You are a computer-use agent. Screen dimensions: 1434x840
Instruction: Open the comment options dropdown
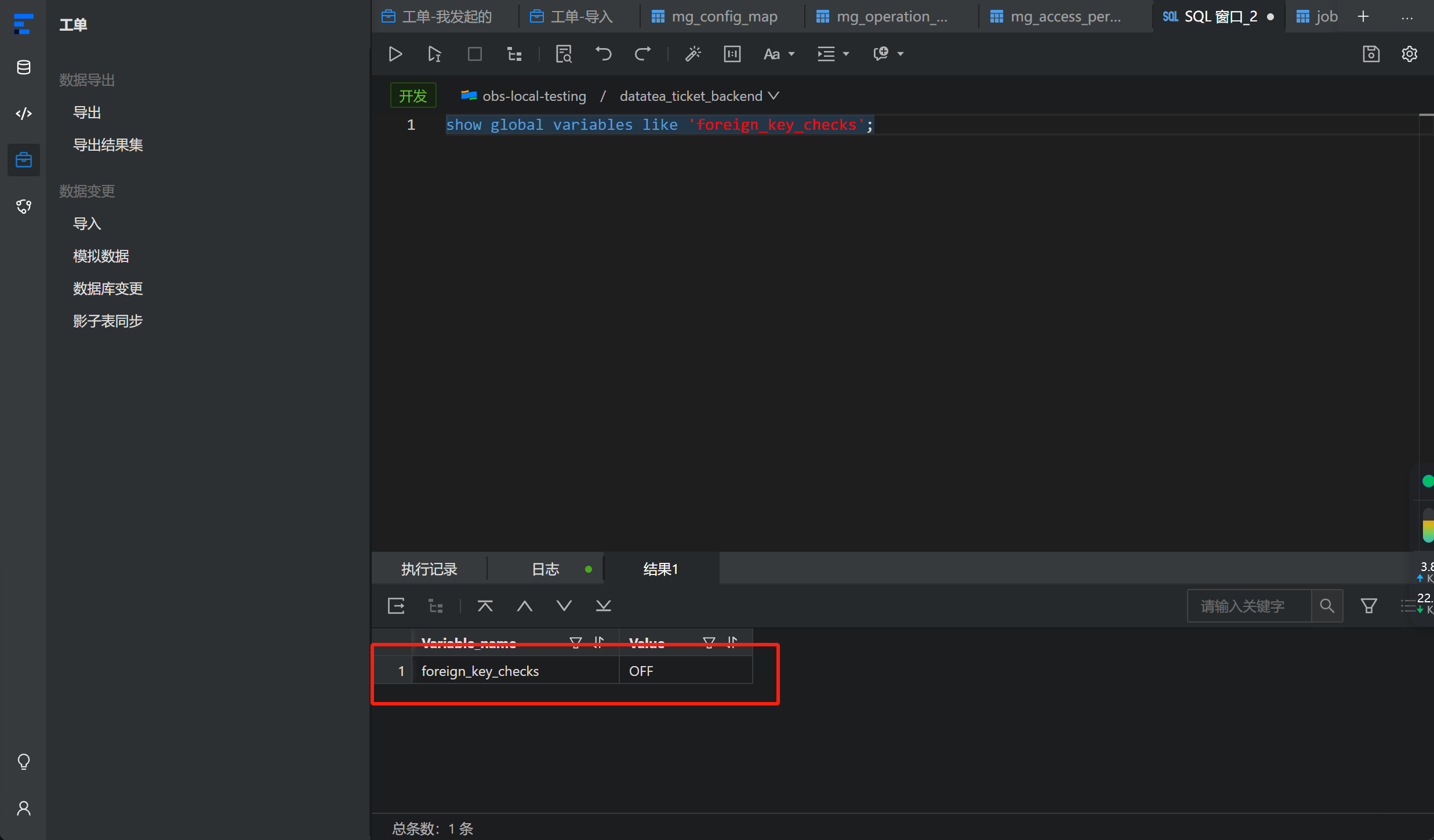pos(888,54)
